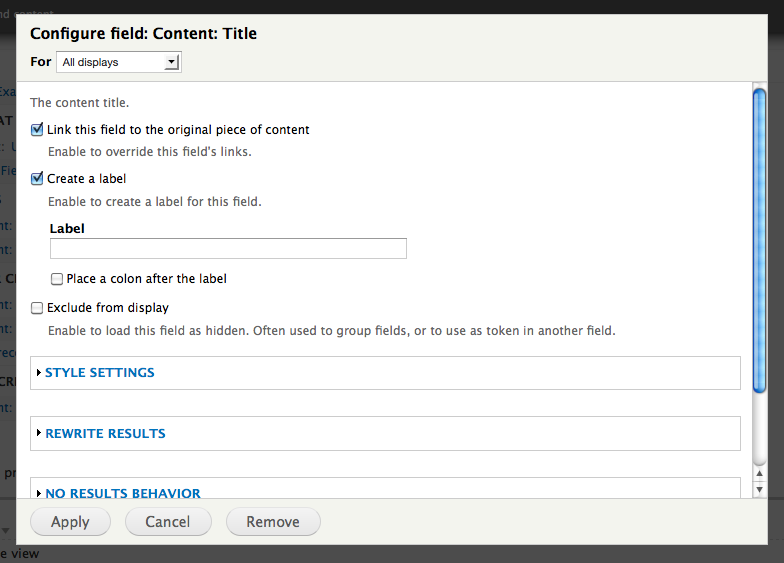Click empty scrollbar track below the thumb
Image resolution: width=784 pixels, height=563 pixels.
pos(759,430)
